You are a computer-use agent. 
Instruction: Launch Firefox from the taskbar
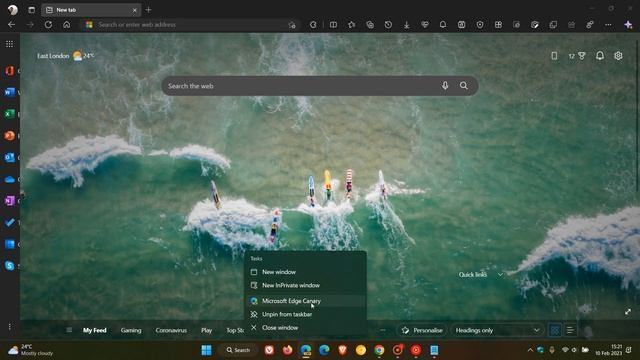(x=287, y=350)
